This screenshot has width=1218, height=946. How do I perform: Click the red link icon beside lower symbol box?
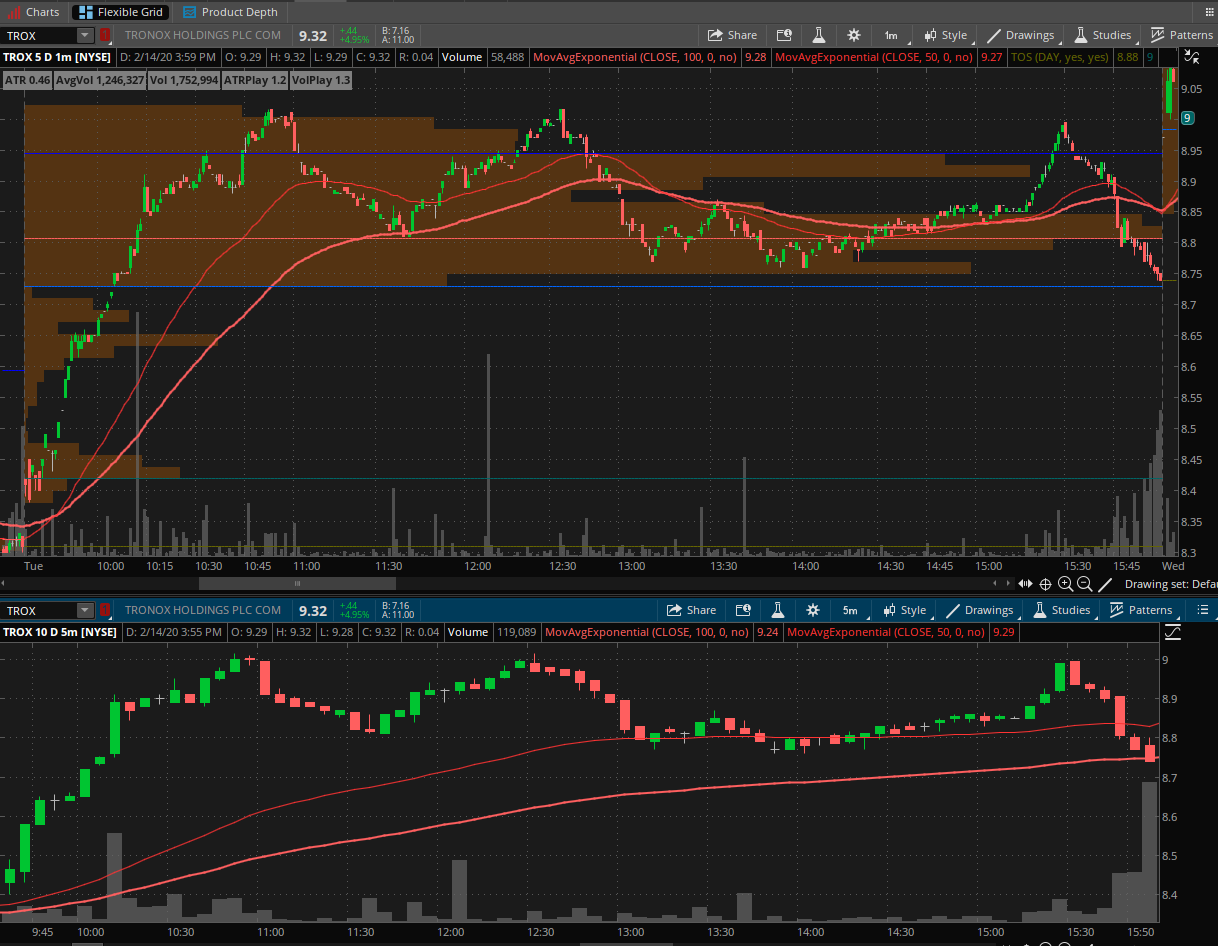105,610
